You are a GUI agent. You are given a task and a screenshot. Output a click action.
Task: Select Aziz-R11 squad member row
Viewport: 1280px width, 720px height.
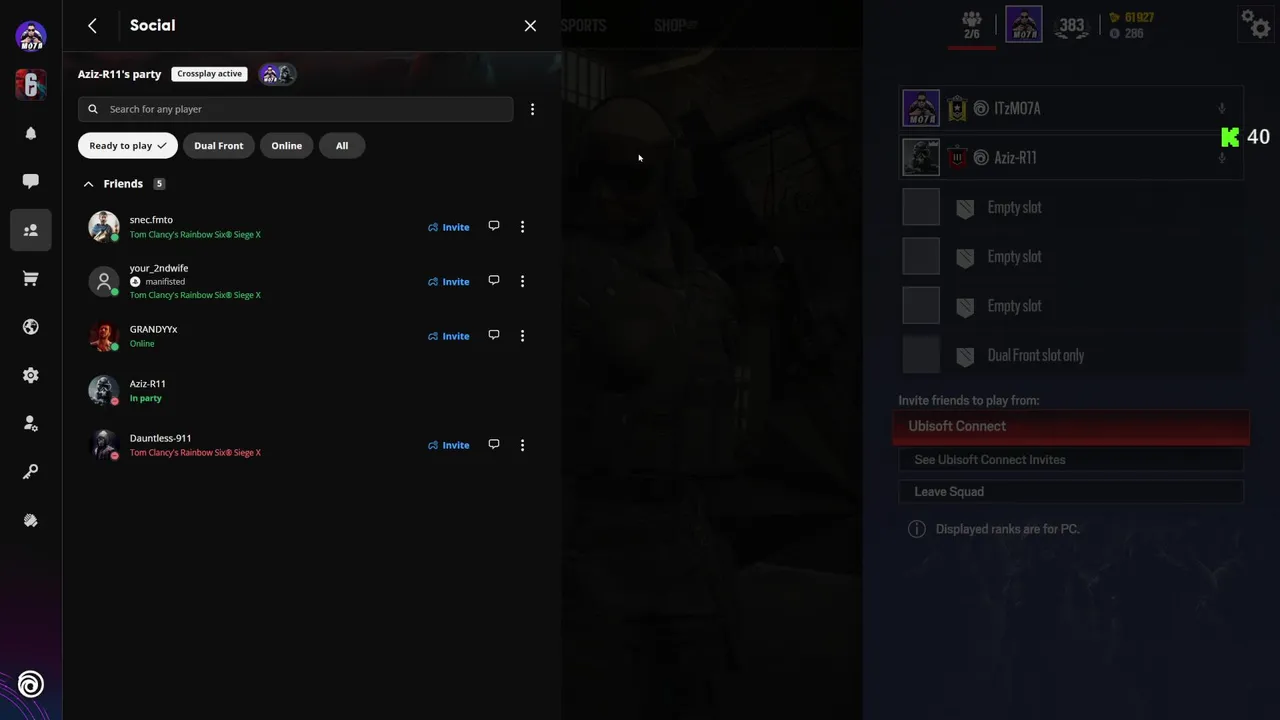(1071, 157)
